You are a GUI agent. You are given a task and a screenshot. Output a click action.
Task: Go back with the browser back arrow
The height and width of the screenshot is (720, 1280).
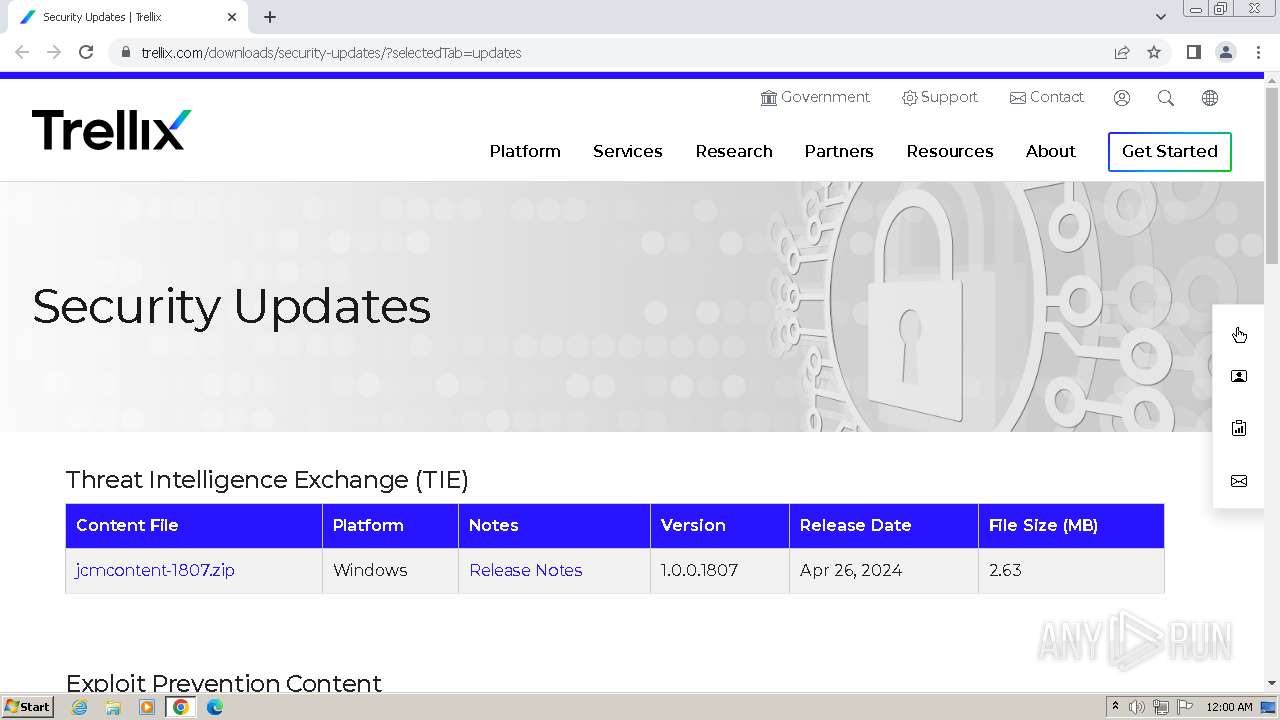click(x=22, y=52)
